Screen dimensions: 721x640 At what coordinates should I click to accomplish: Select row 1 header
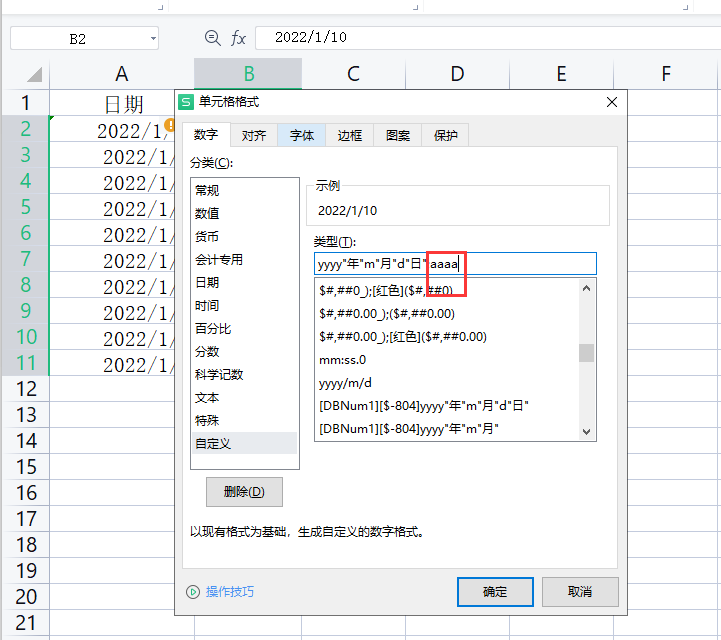[x=25, y=103]
